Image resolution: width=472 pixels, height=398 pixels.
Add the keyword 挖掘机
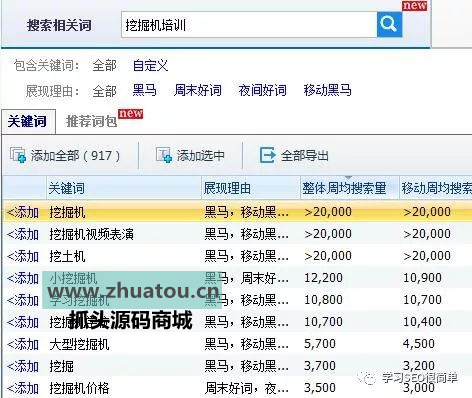(23, 212)
